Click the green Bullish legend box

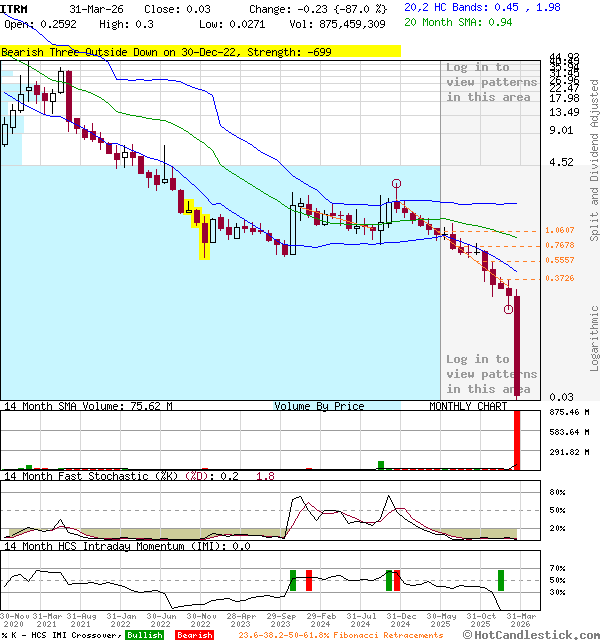[x=144, y=635]
